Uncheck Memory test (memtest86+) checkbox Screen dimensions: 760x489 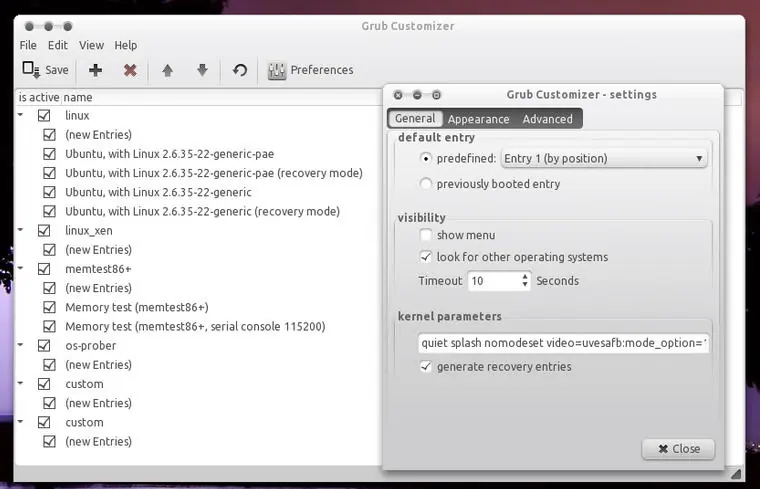coord(49,307)
